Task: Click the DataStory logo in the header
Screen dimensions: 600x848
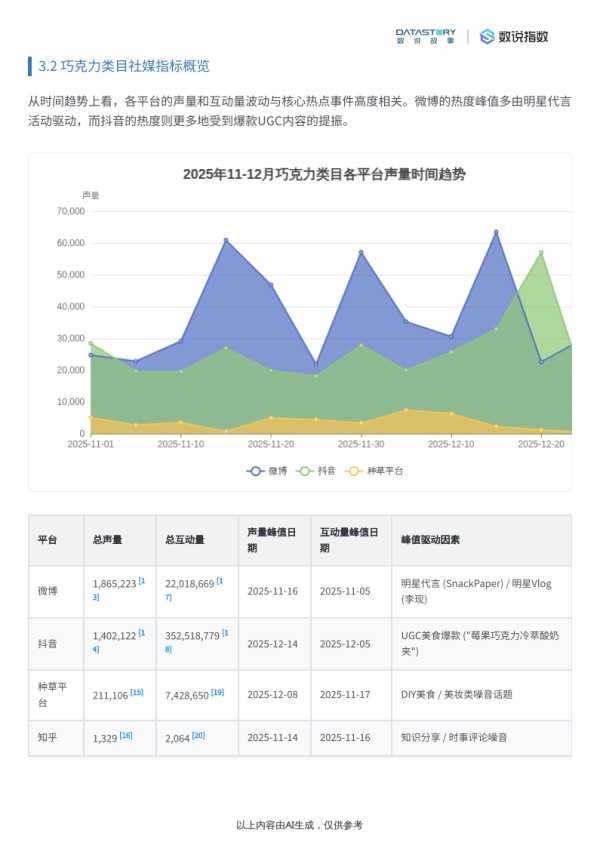Action: click(425, 37)
